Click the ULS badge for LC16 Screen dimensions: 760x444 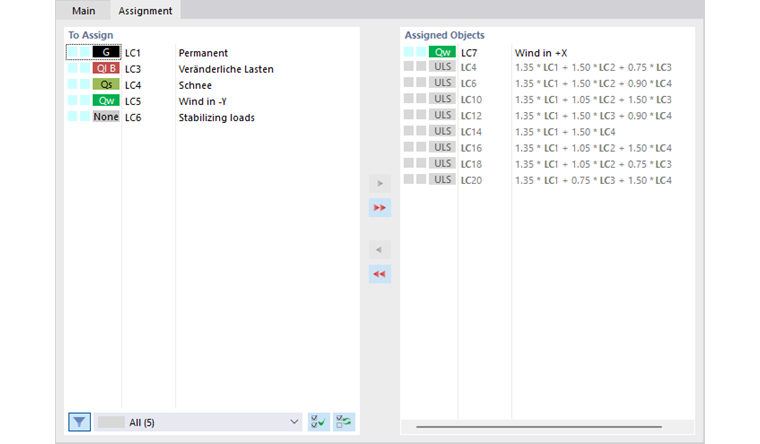pyautogui.click(x=442, y=147)
